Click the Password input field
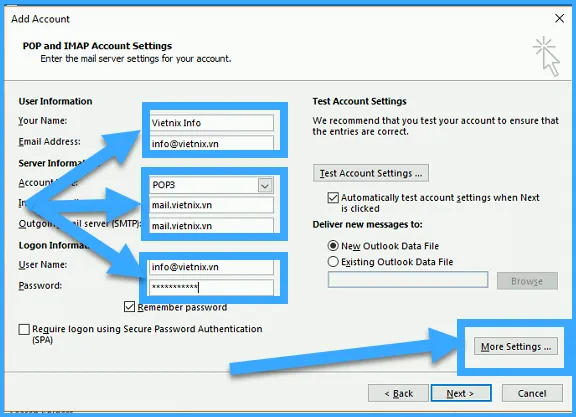 click(211, 287)
